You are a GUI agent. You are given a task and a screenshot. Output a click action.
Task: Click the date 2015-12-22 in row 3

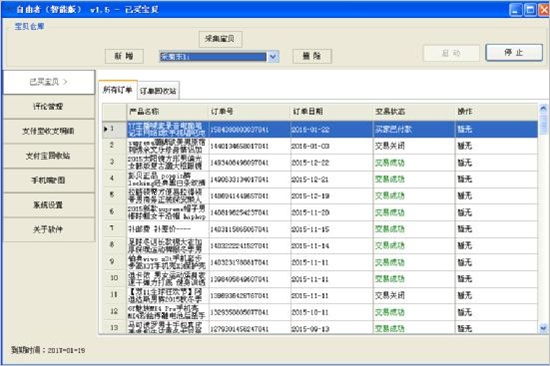pyautogui.click(x=310, y=163)
